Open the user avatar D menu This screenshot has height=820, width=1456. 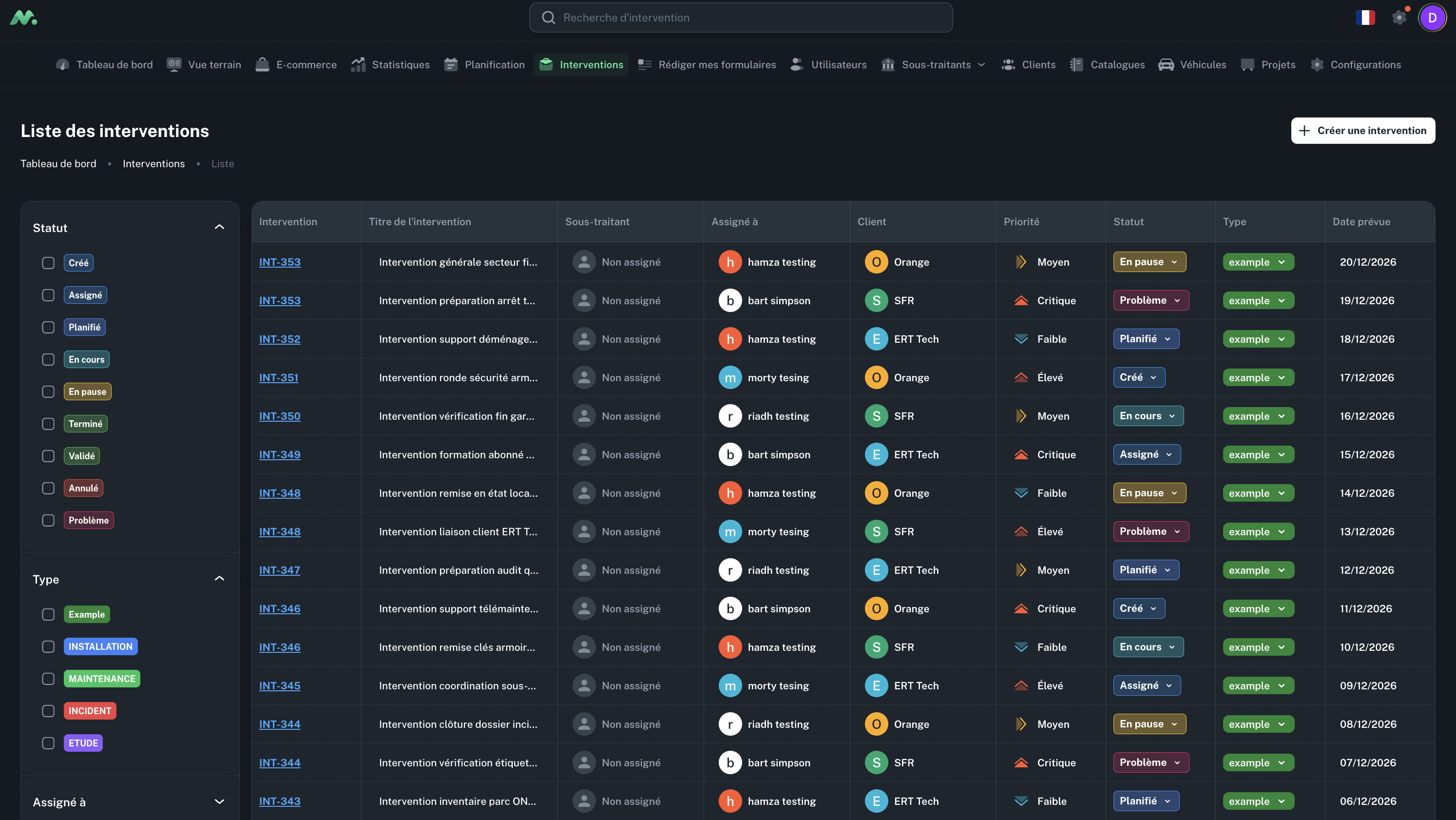tap(1432, 18)
